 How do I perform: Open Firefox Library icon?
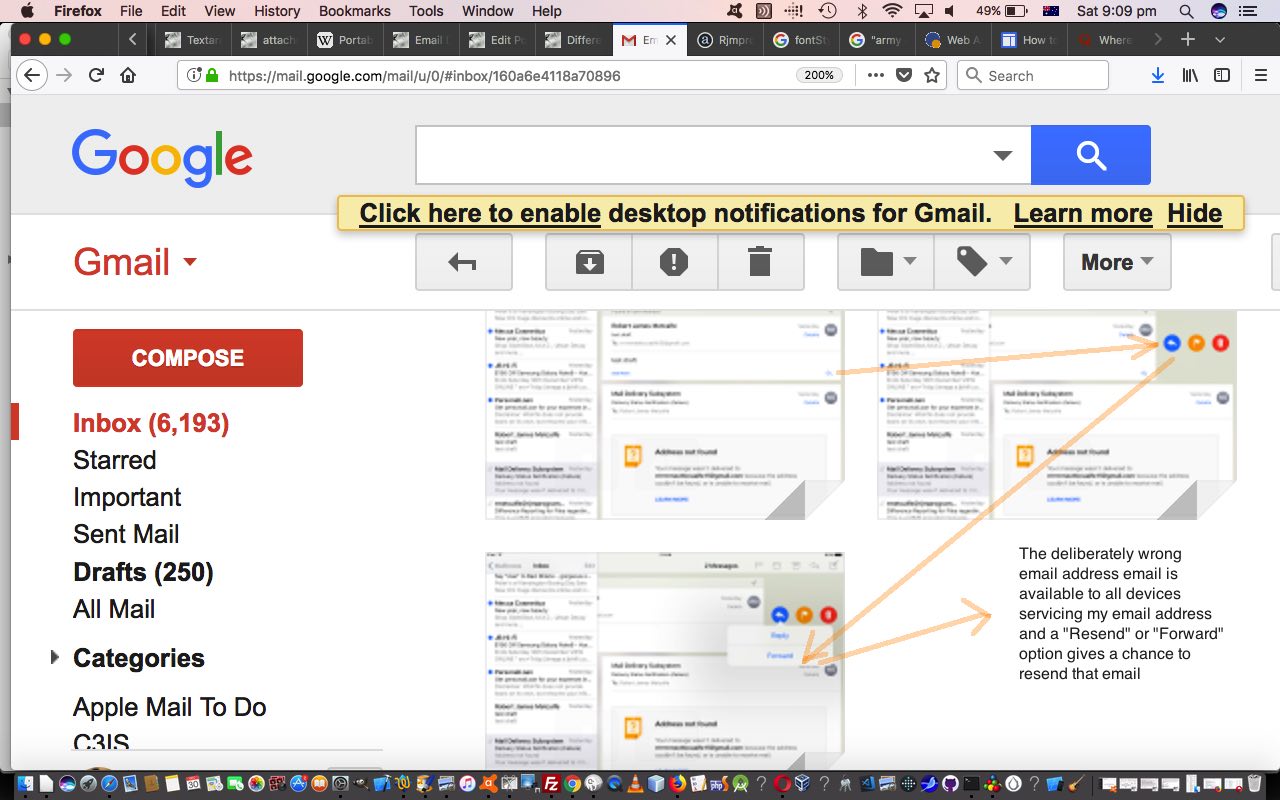pyautogui.click(x=1190, y=75)
